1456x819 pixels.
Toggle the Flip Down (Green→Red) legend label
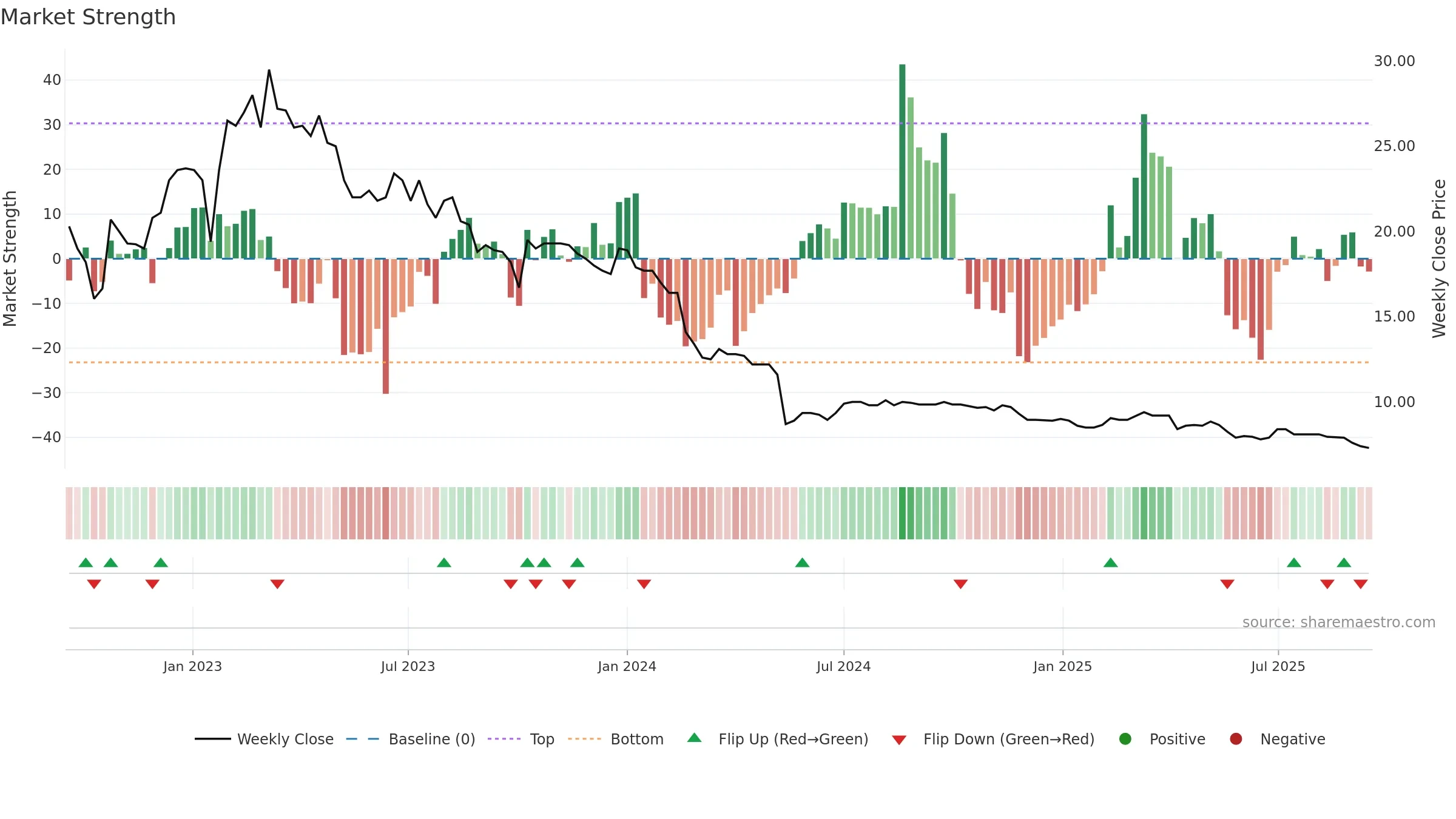click(1009, 740)
